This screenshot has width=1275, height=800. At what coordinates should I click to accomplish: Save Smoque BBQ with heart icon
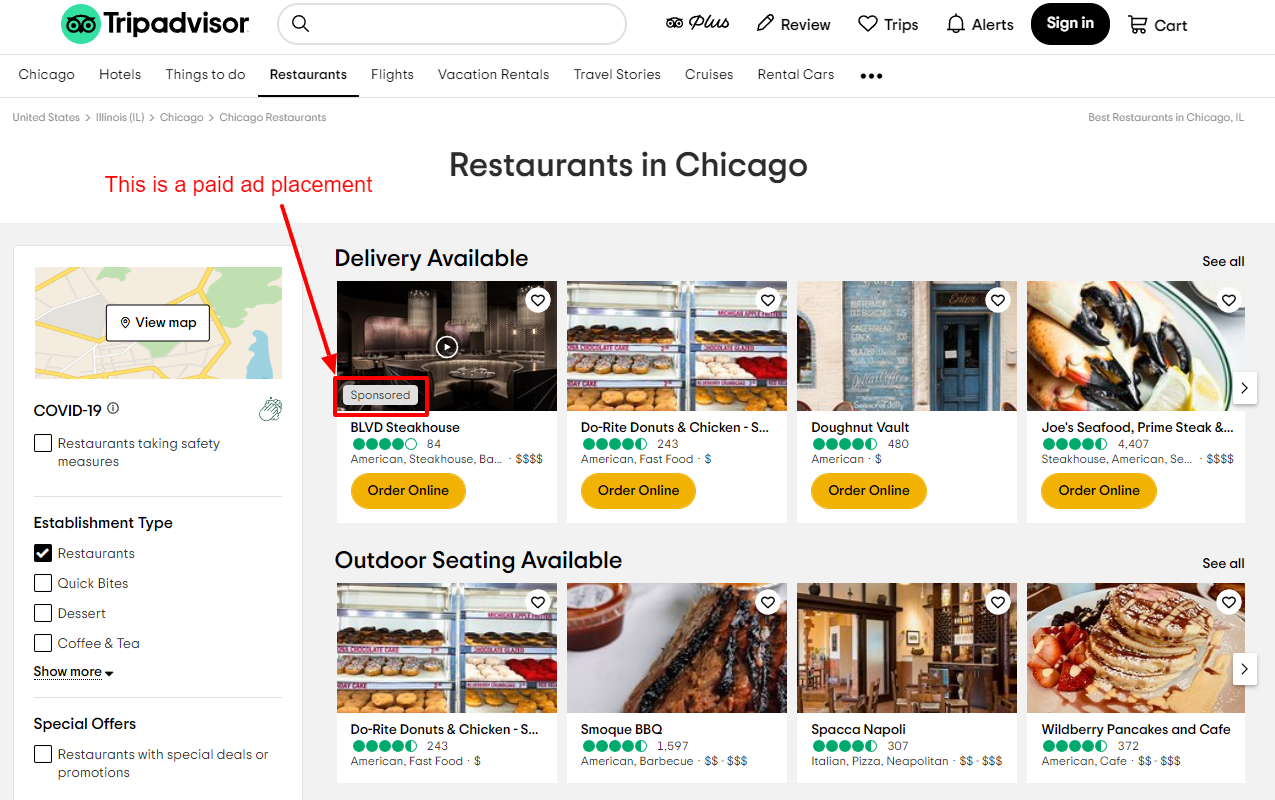(x=768, y=602)
